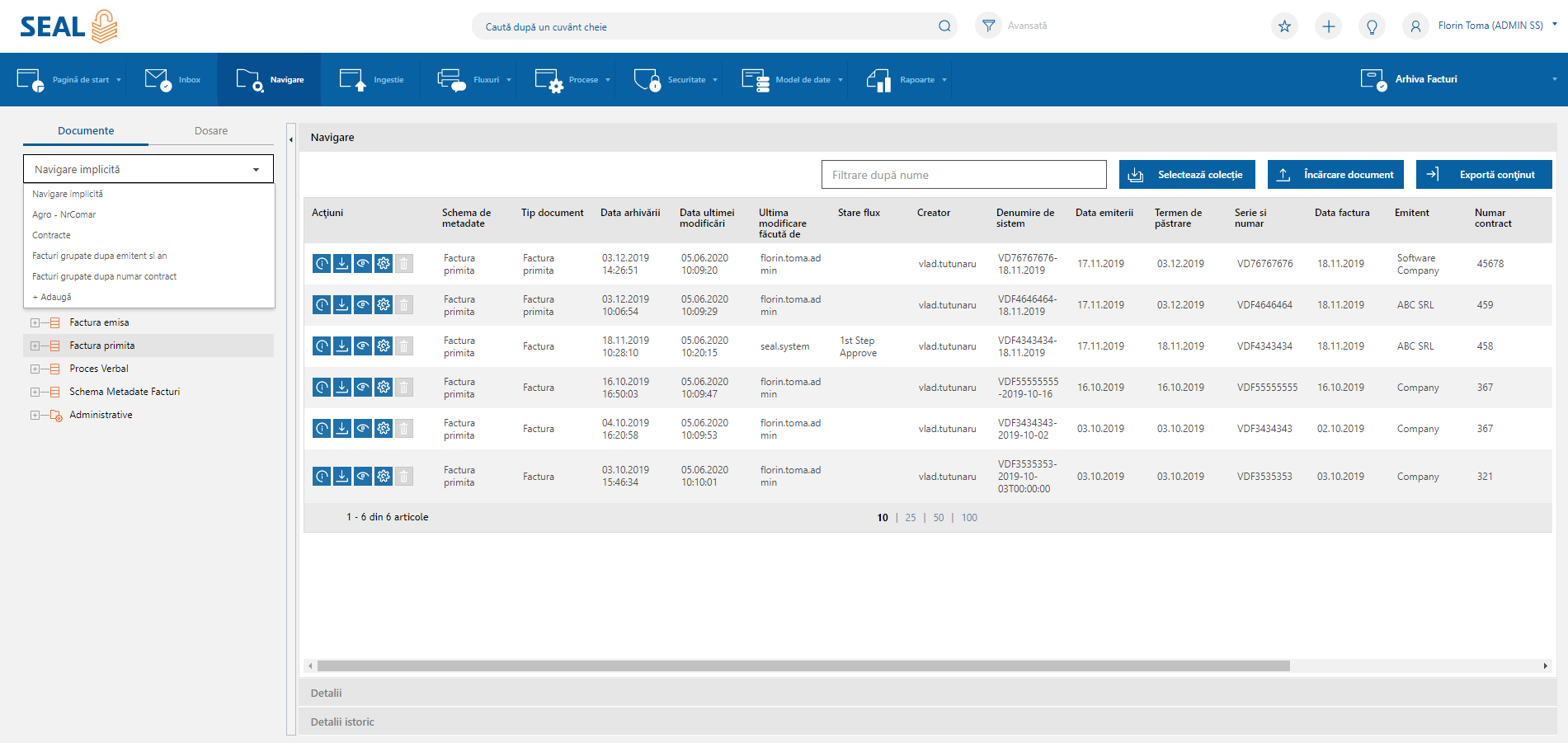This screenshot has width=1568, height=743.
Task: Click the Exportă conținut button
Action: (1484, 175)
